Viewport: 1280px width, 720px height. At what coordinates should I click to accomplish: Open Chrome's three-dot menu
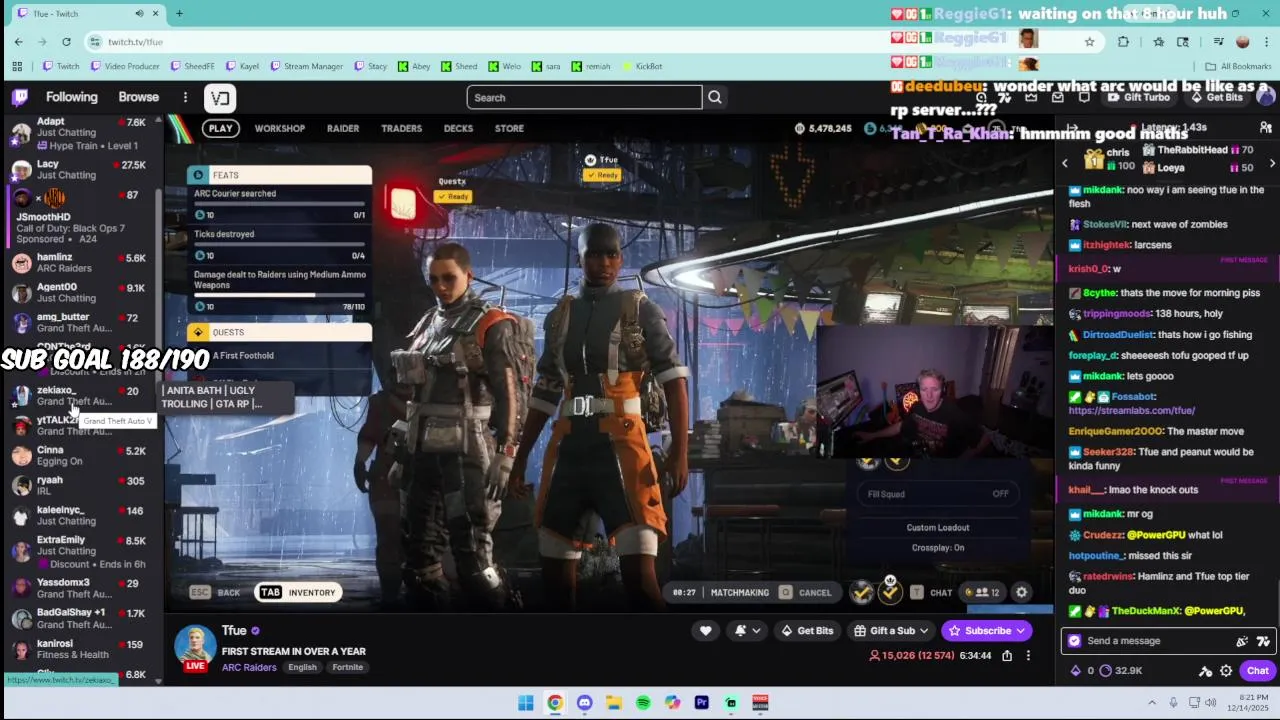(1266, 41)
